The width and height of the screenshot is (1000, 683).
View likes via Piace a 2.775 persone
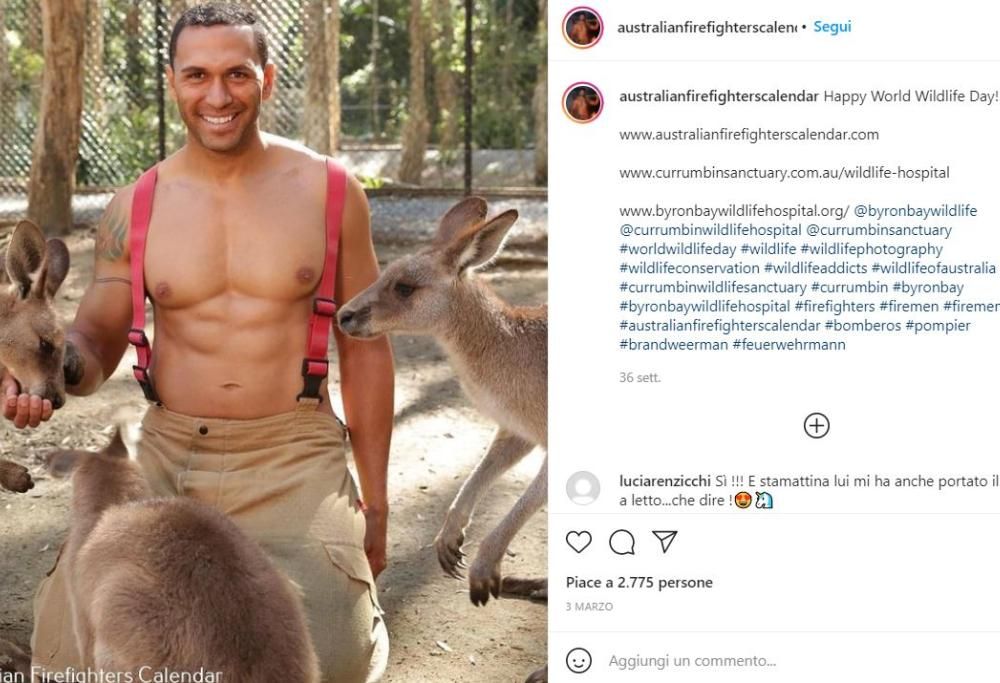tap(640, 582)
